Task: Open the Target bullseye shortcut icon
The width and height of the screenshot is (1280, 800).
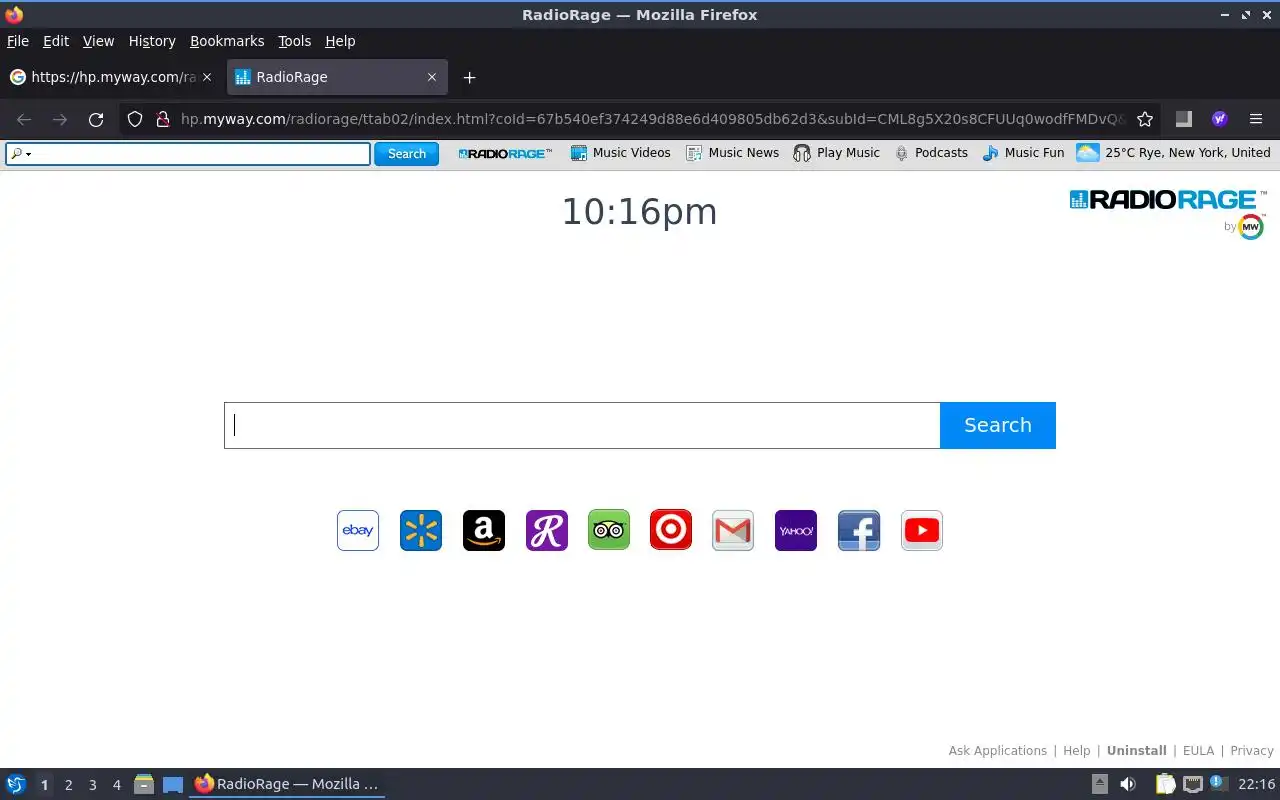Action: (671, 530)
